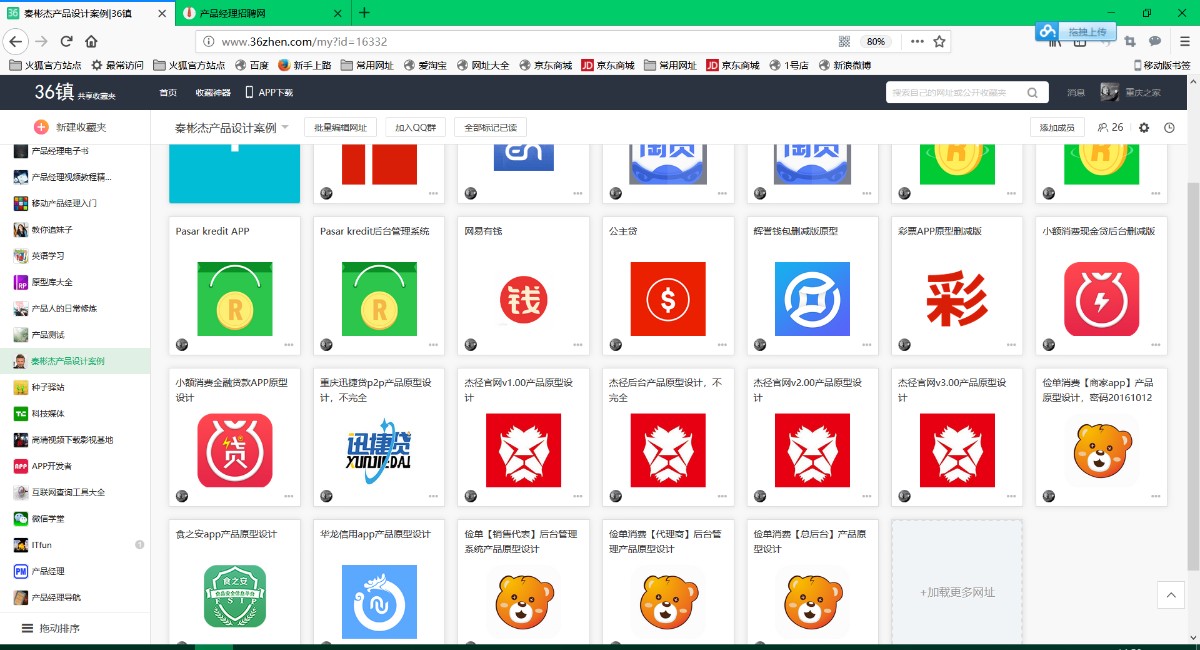Image resolution: width=1200 pixels, height=650 pixels.
Task: Bookmark this page with the star icon
Action: [939, 42]
